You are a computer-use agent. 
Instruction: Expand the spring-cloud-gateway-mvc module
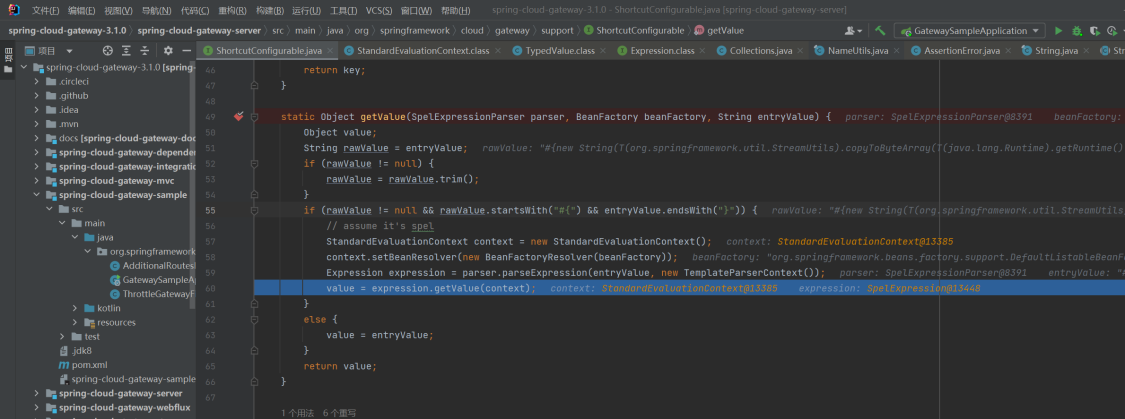pos(37,181)
